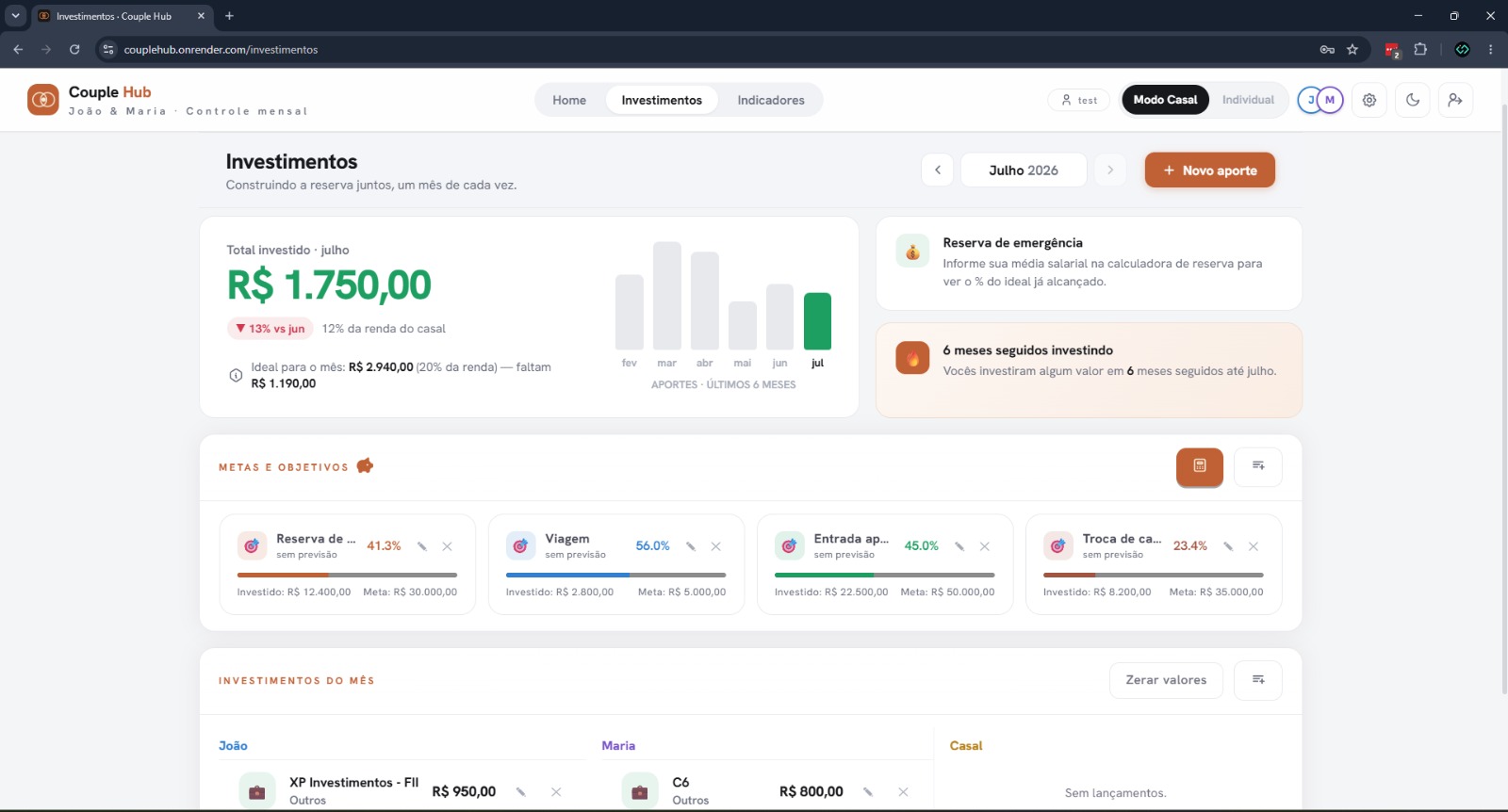Edit the Troca de ca... goal

[x=1228, y=546]
